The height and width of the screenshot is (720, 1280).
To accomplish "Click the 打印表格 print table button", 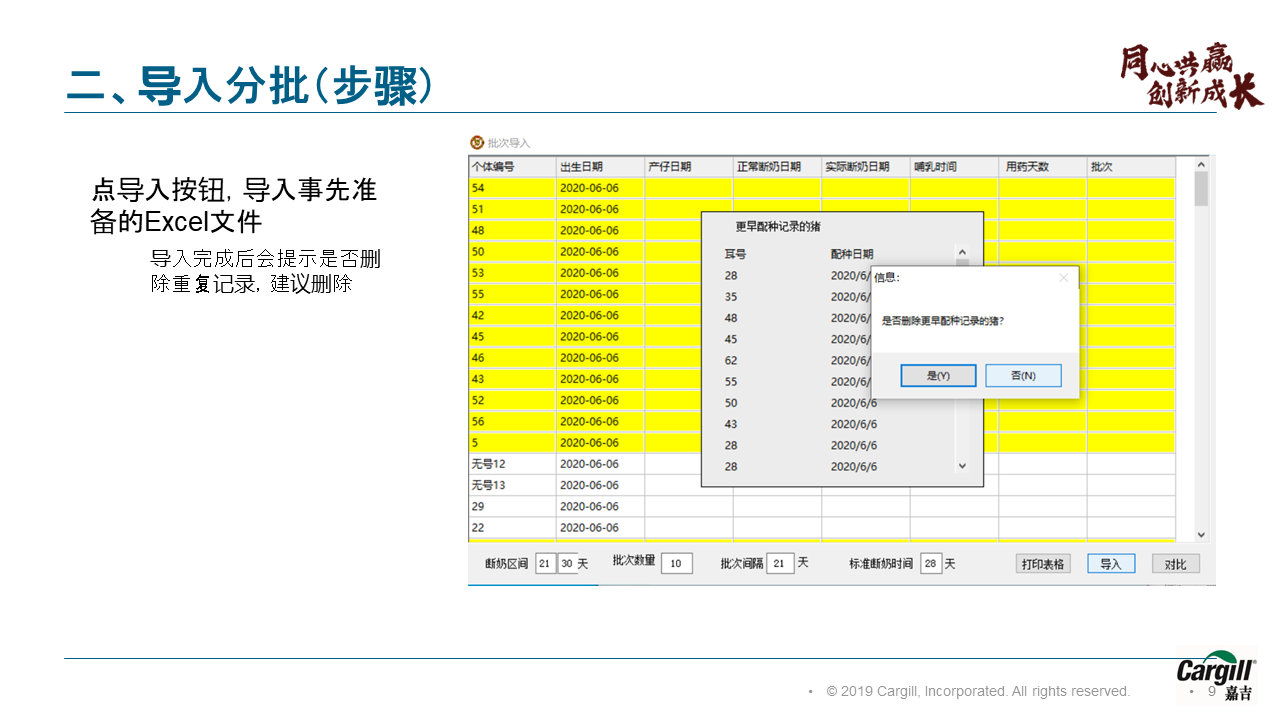I will pyautogui.click(x=1043, y=564).
